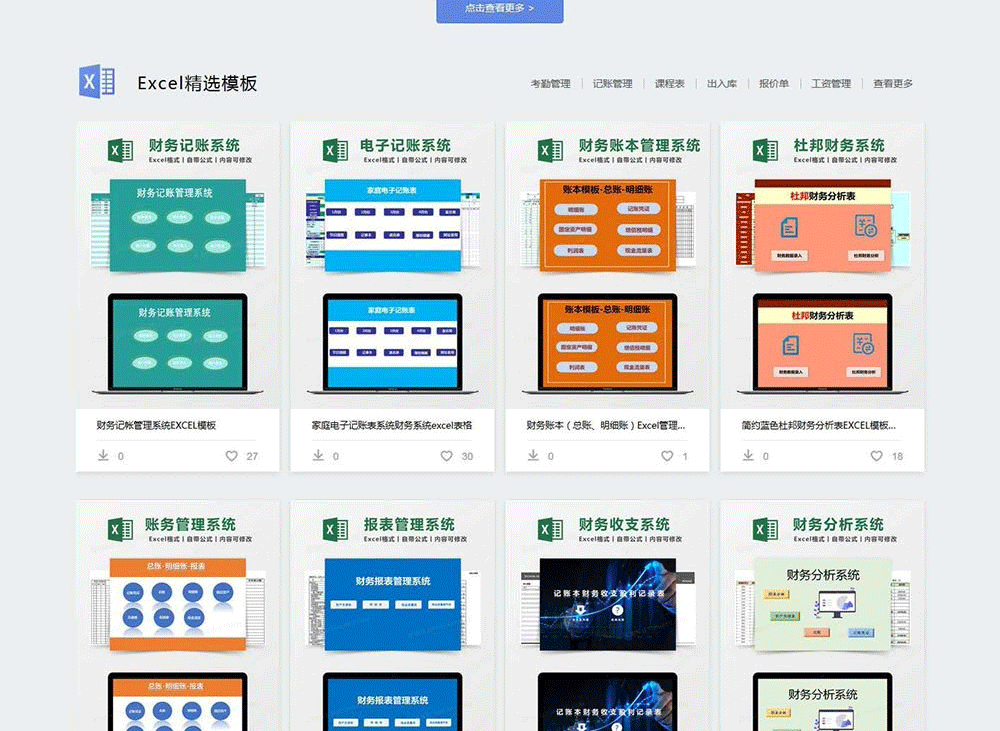This screenshot has width=1000, height=731.
Task: Open the 记账管理 category link
Action: (612, 84)
